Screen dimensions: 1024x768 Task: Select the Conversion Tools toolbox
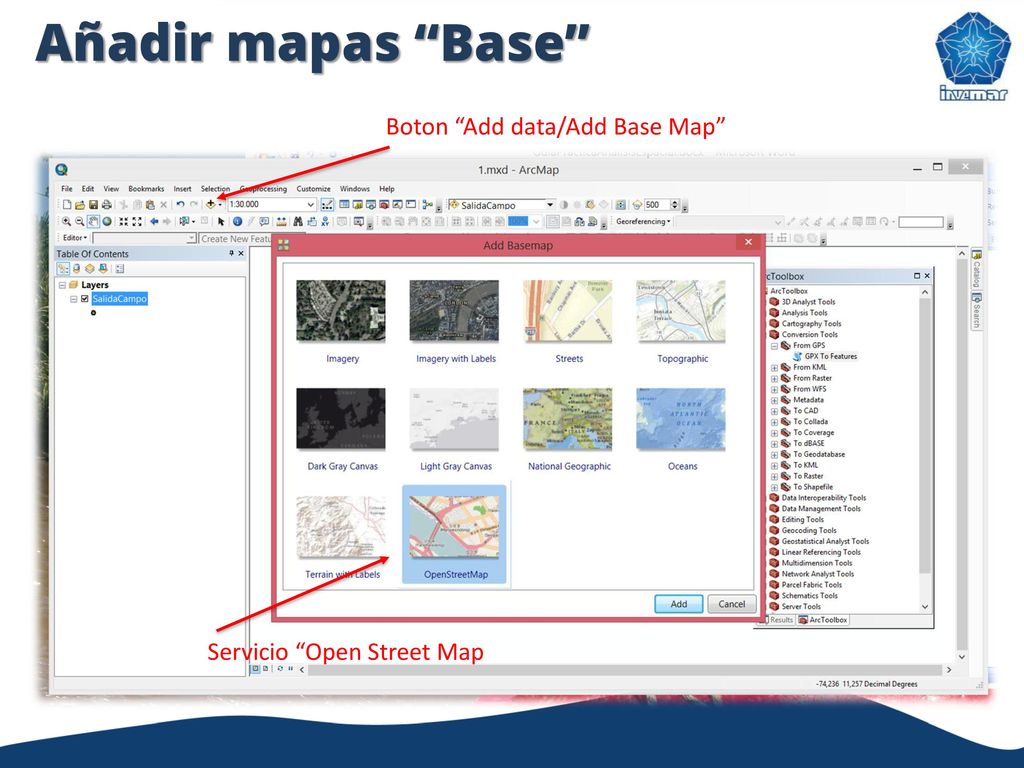point(803,335)
